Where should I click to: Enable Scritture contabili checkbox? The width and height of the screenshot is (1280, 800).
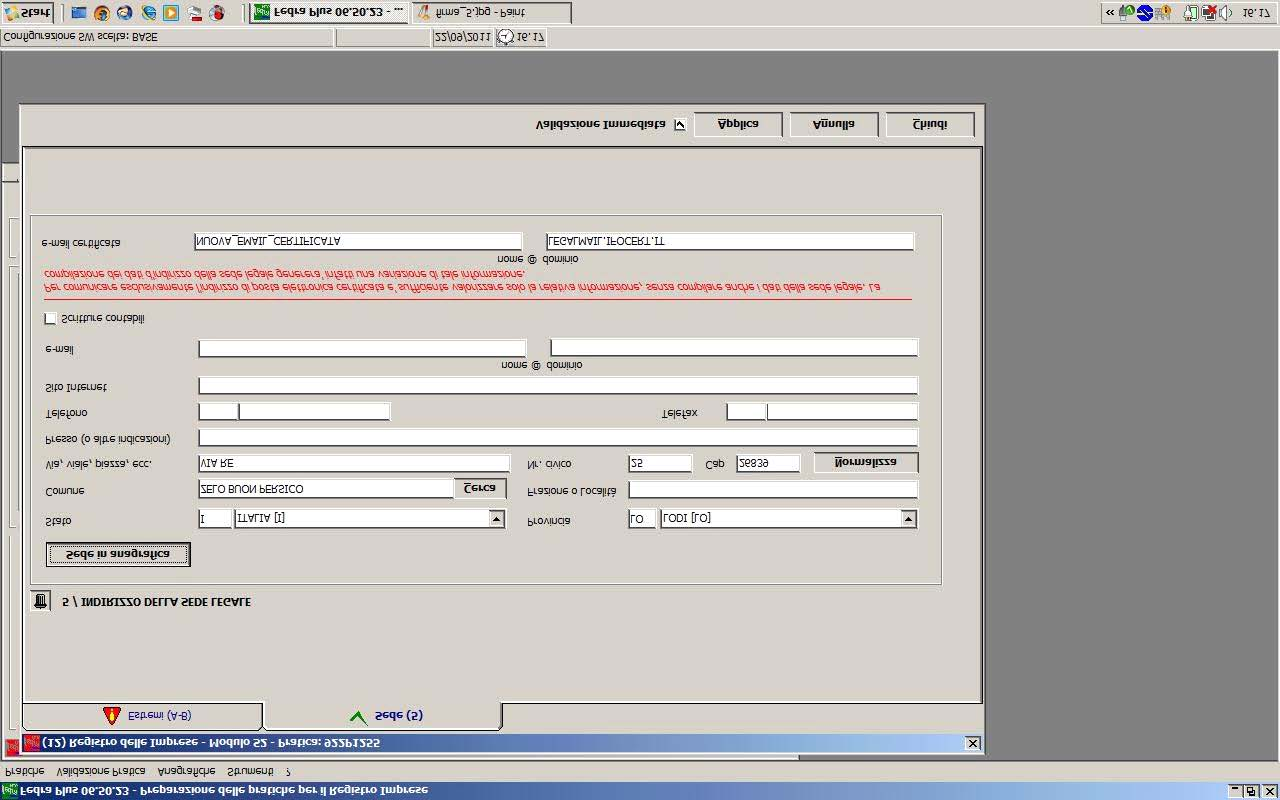click(x=50, y=318)
